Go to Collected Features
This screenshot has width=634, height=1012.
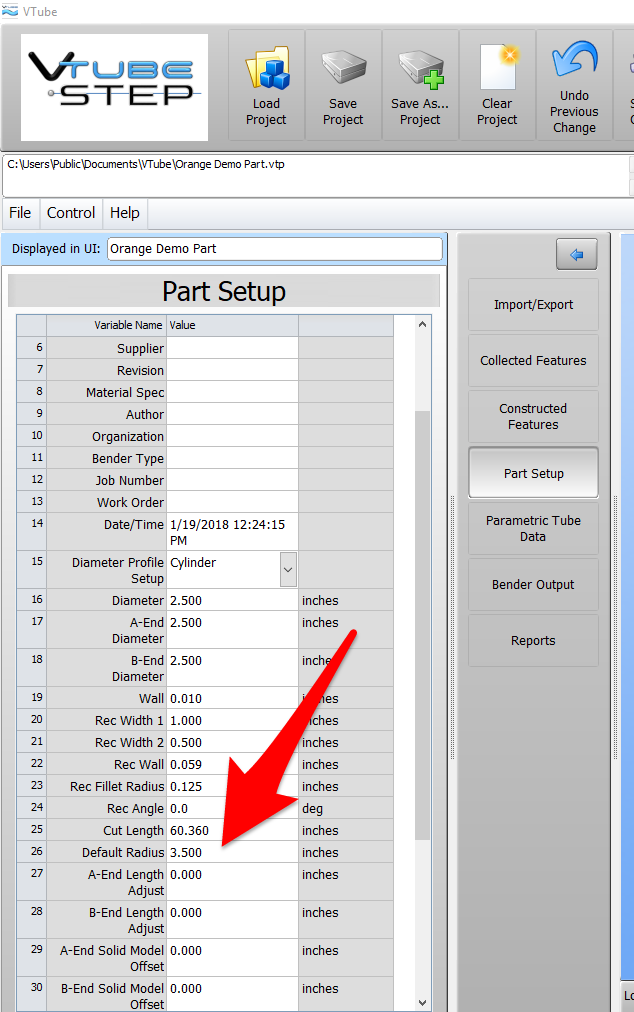coord(533,361)
